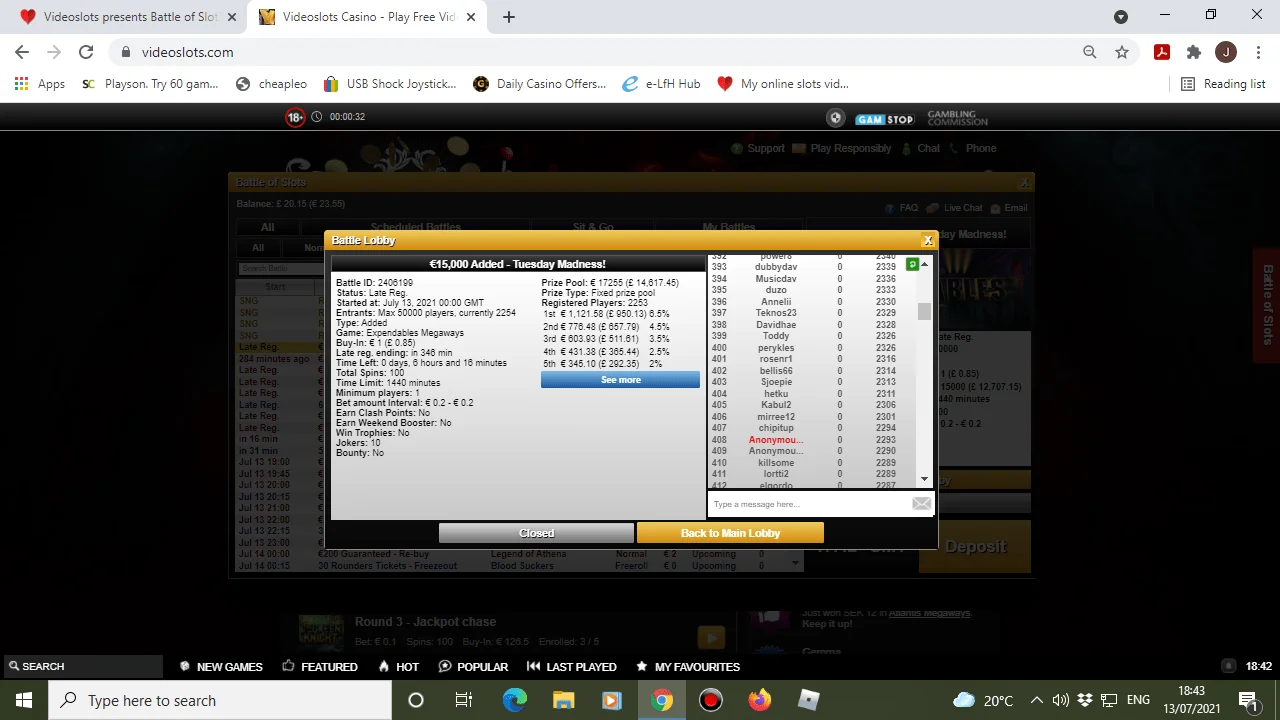The height and width of the screenshot is (720, 1280).
Task: Send chat message with envelope icon
Action: pos(921,504)
